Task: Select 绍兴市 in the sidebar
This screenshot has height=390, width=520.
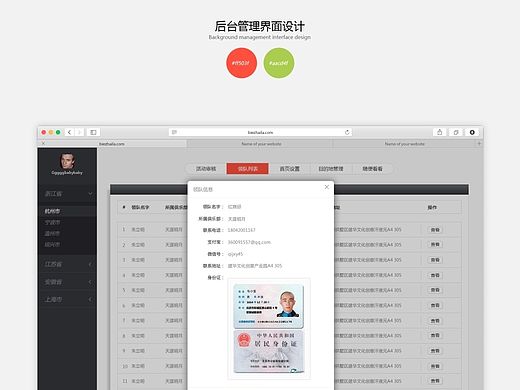Action: (x=53, y=245)
